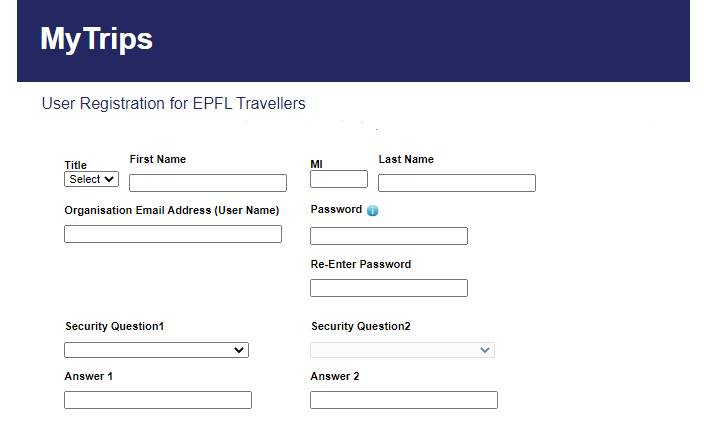Open the Security Question2 dropdown

402,350
